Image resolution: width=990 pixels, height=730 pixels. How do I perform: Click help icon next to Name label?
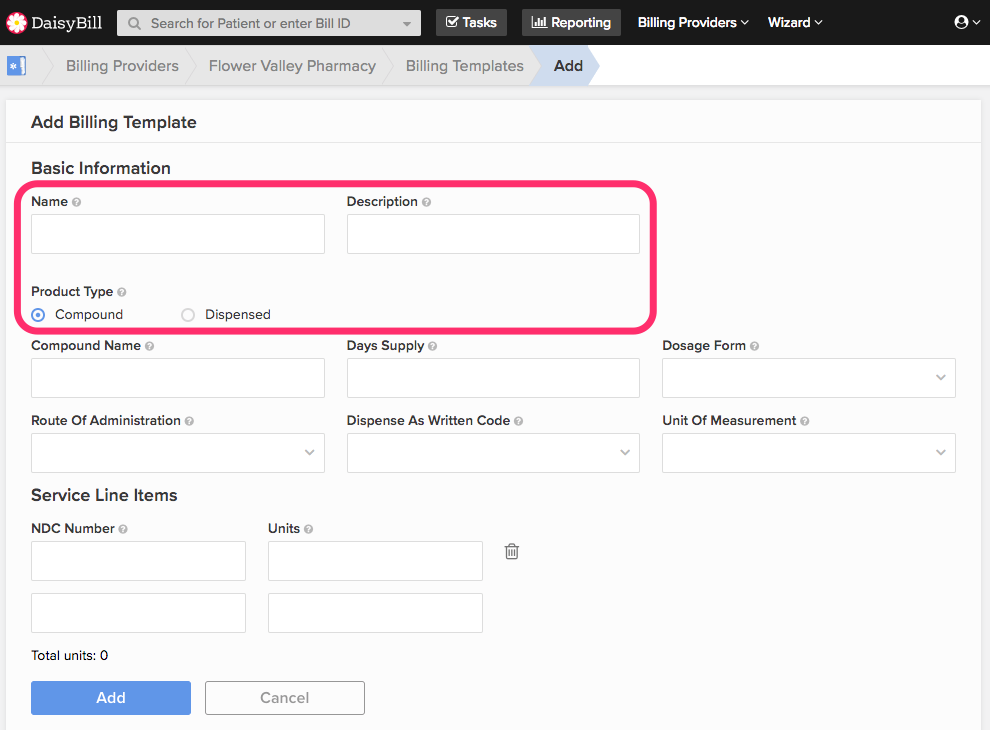coord(76,202)
